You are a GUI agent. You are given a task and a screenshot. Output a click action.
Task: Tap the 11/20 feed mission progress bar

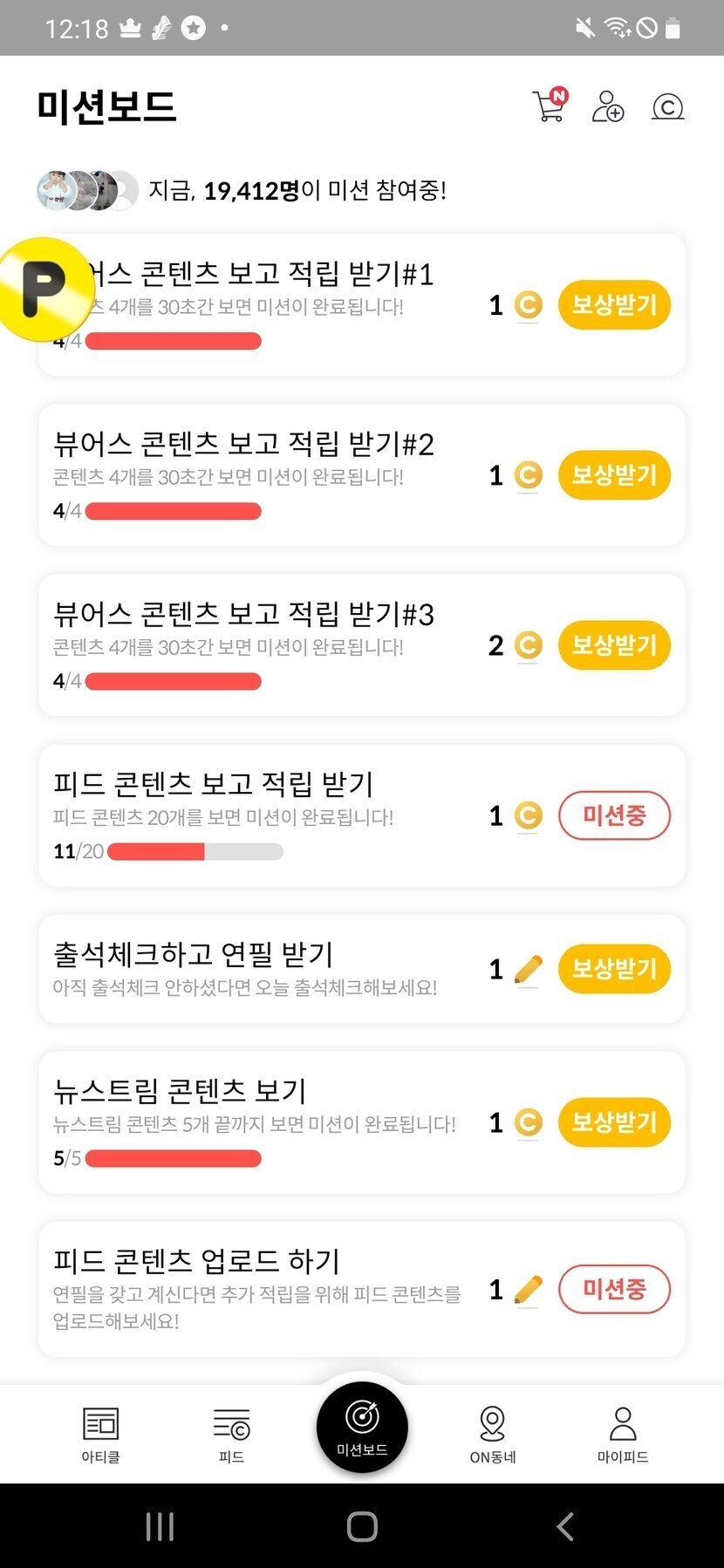[195, 851]
